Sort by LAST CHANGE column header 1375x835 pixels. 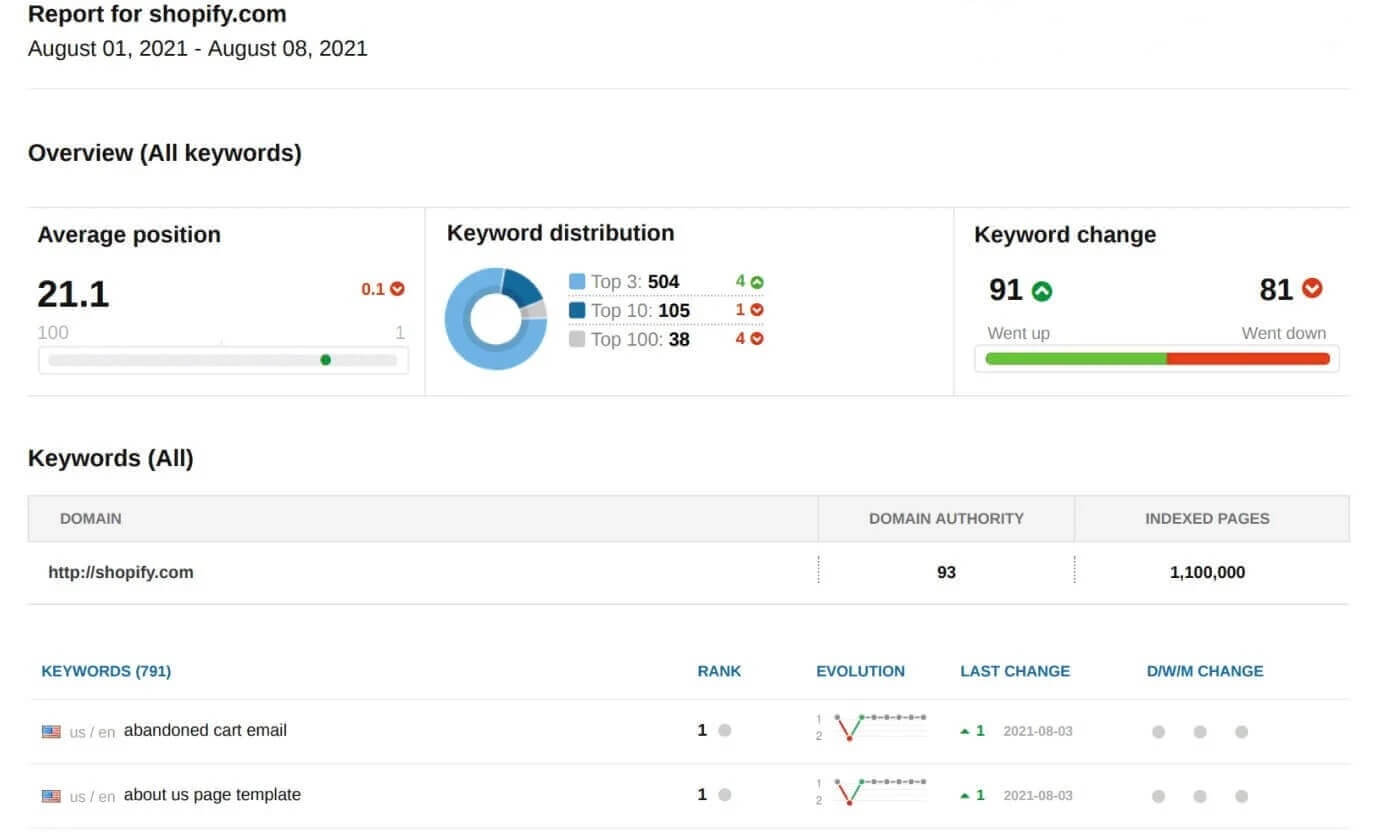pyautogui.click(x=1015, y=671)
